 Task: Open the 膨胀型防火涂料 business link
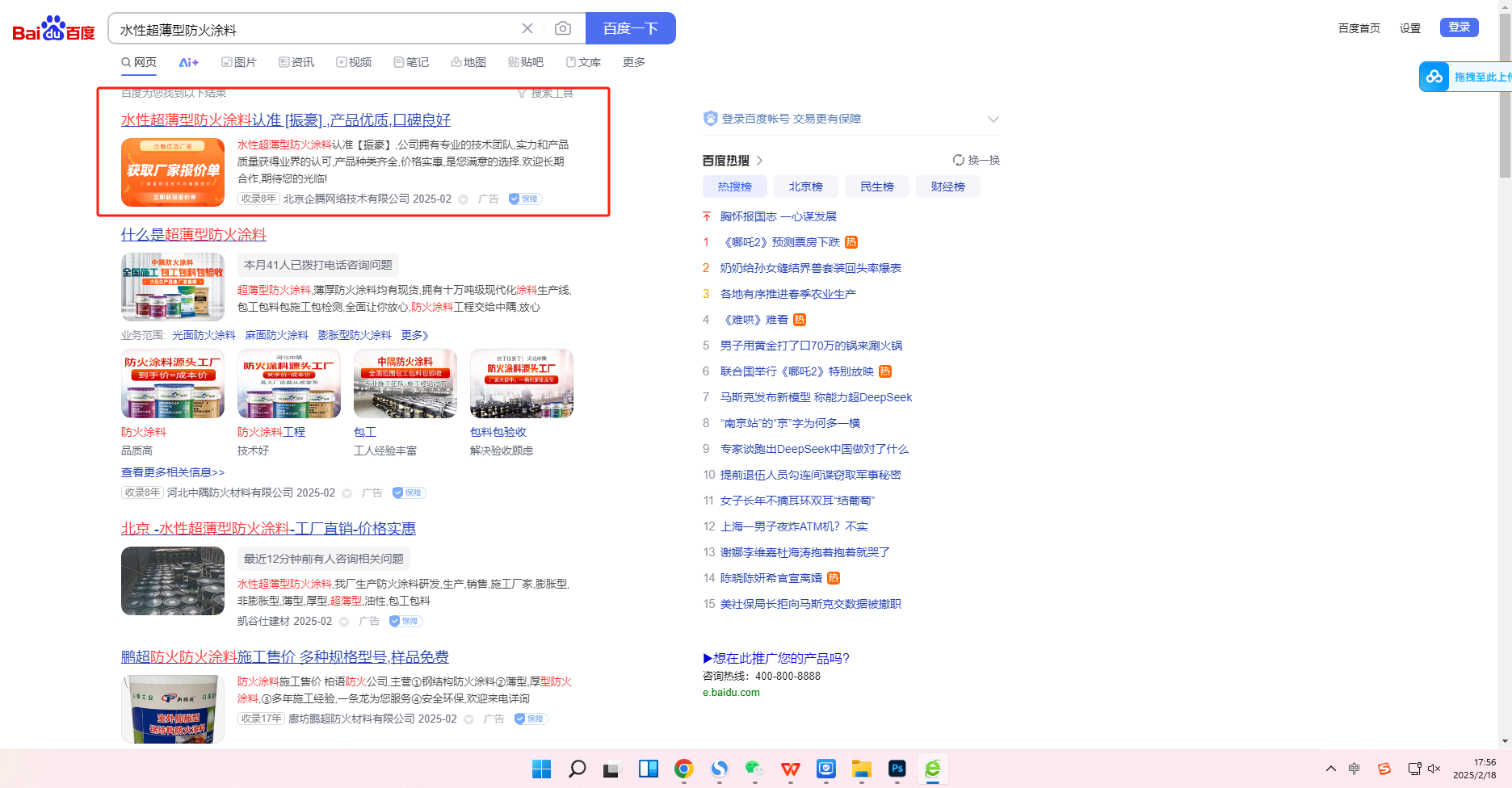355,335
